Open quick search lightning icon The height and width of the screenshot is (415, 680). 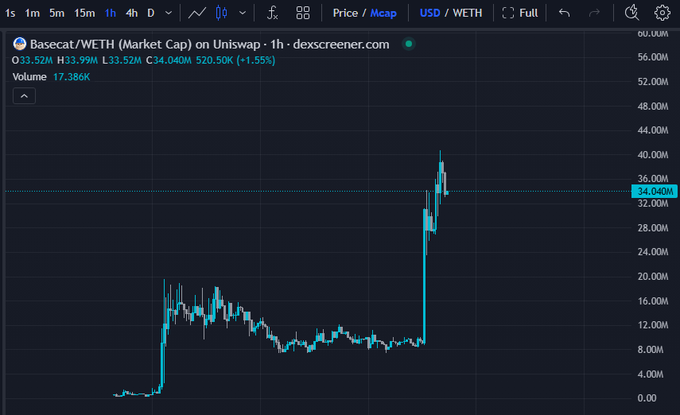coord(631,13)
